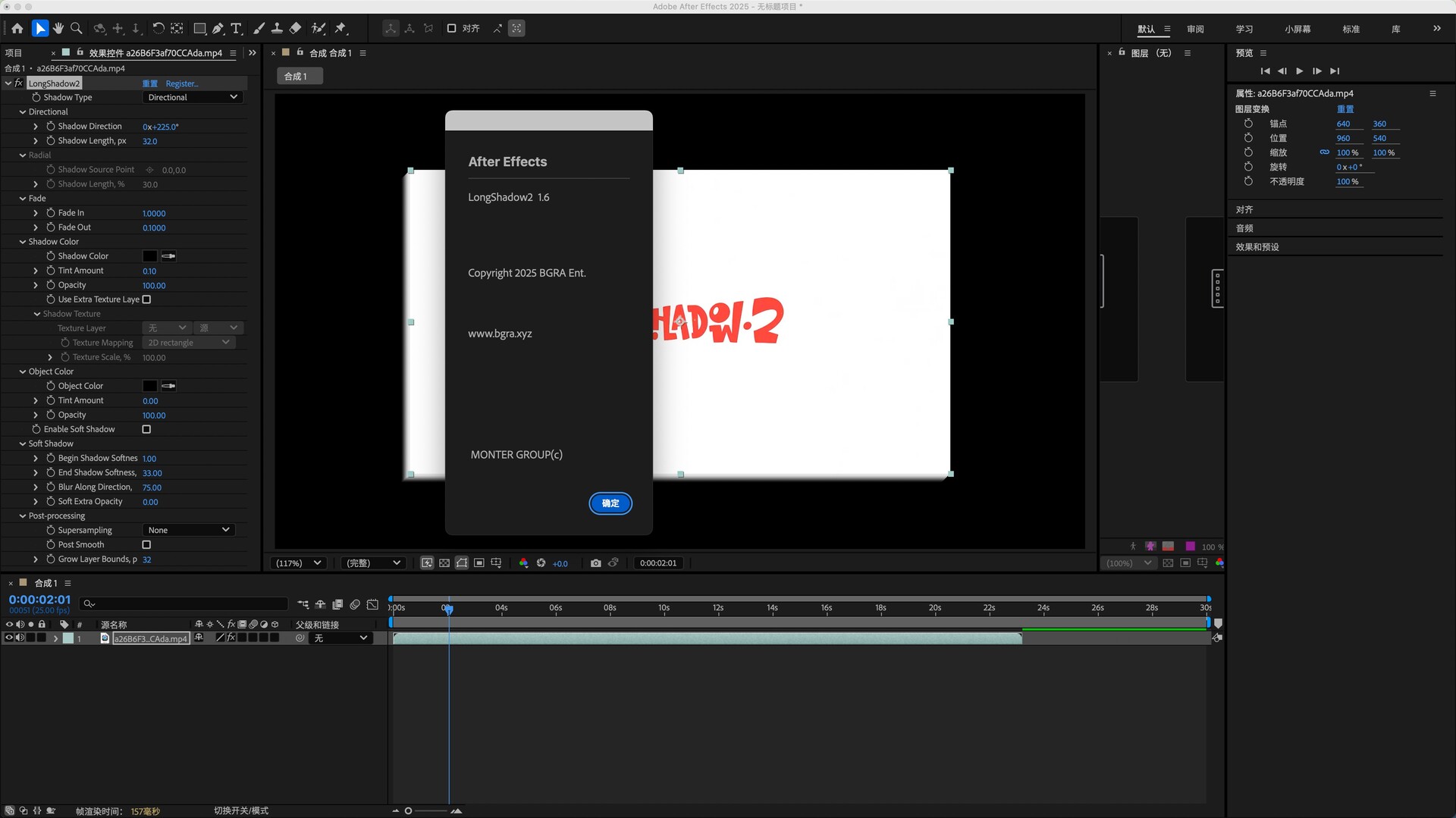
Task: Click the 确定 button in dialog
Action: click(610, 503)
